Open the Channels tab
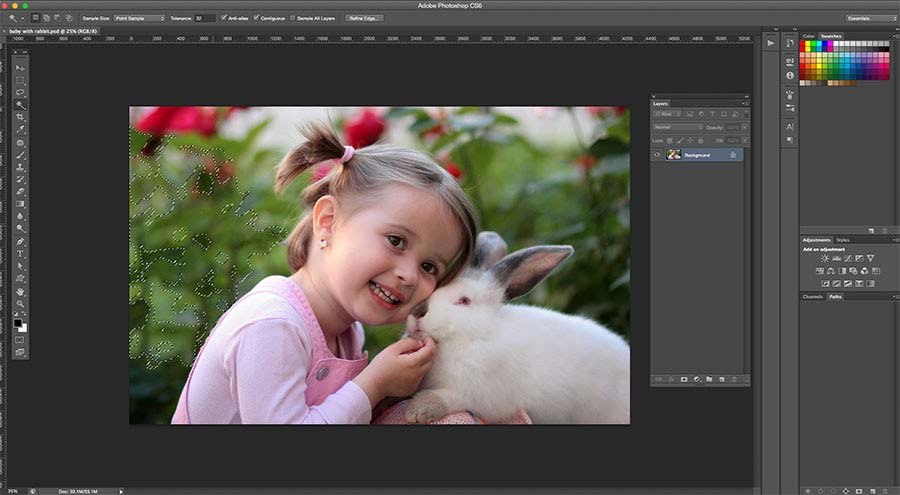Viewport: 900px width, 495px height. point(812,297)
